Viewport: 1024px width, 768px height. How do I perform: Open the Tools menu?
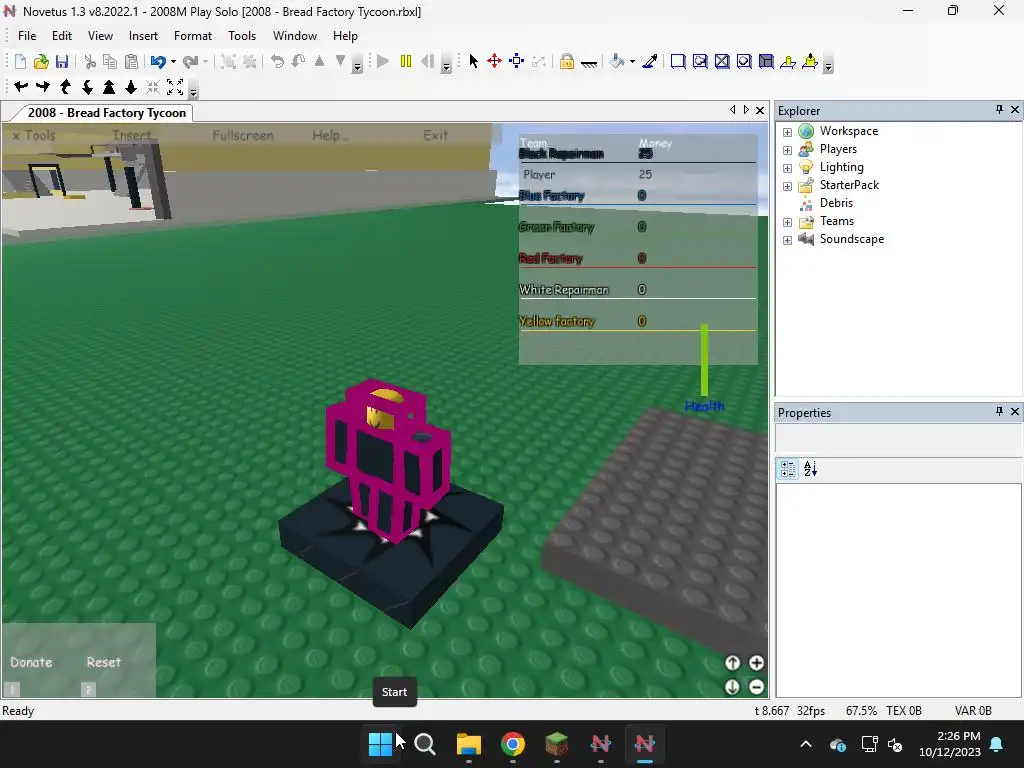[x=242, y=36]
